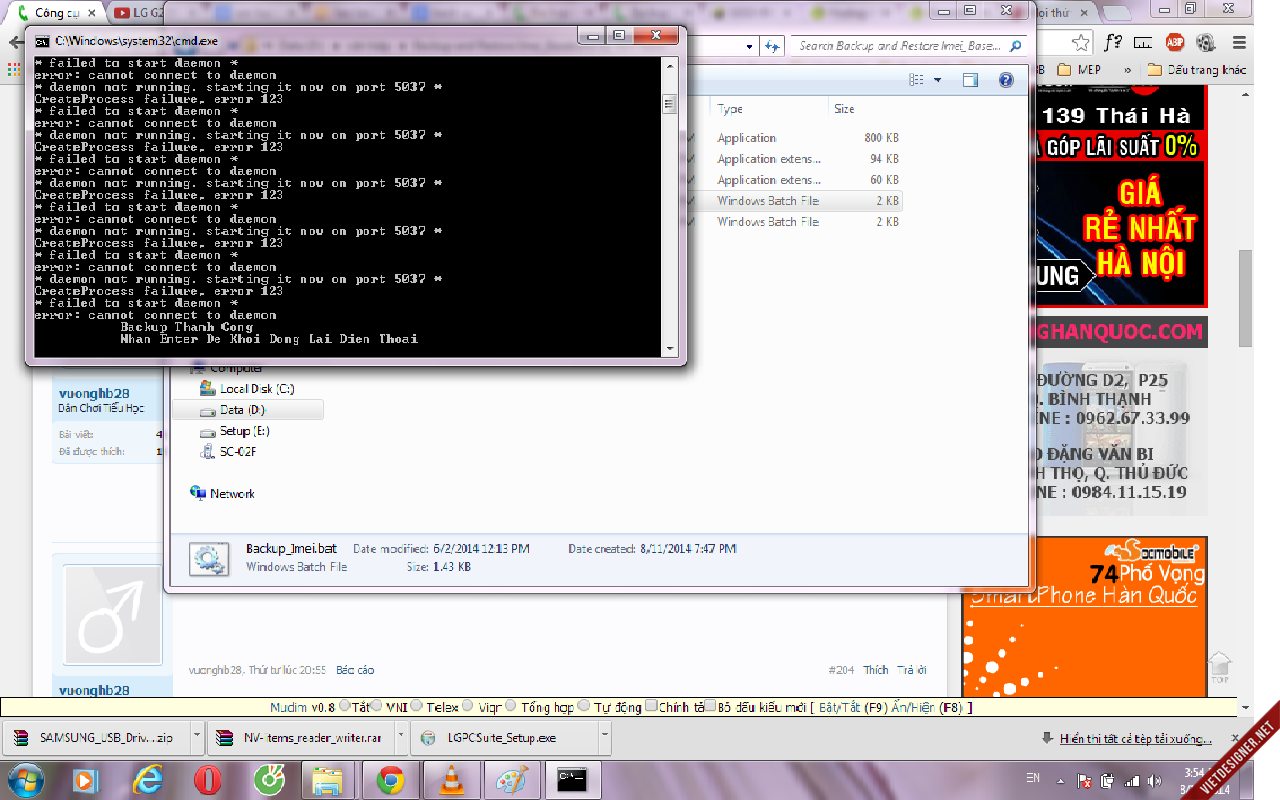The width and height of the screenshot is (1280, 800).
Task: Refresh the Explorer address bar
Action: click(x=772, y=46)
